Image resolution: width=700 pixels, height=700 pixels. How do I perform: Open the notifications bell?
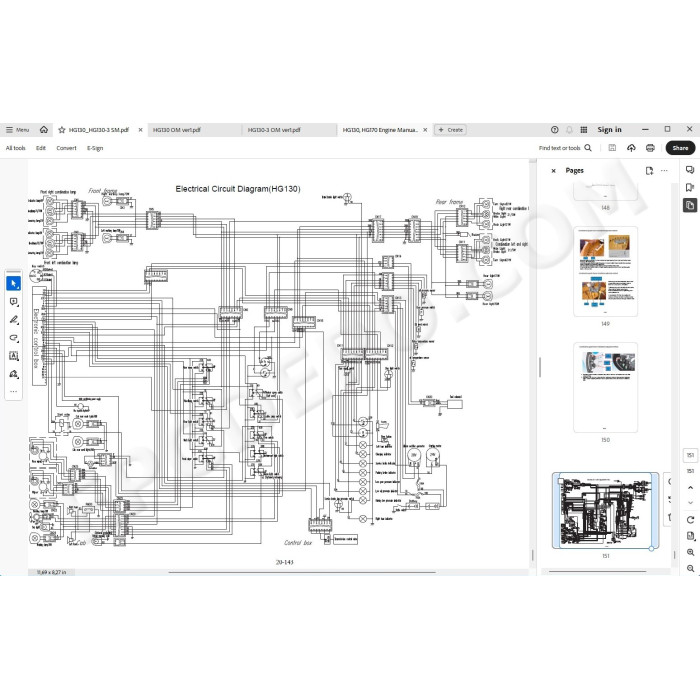569,130
